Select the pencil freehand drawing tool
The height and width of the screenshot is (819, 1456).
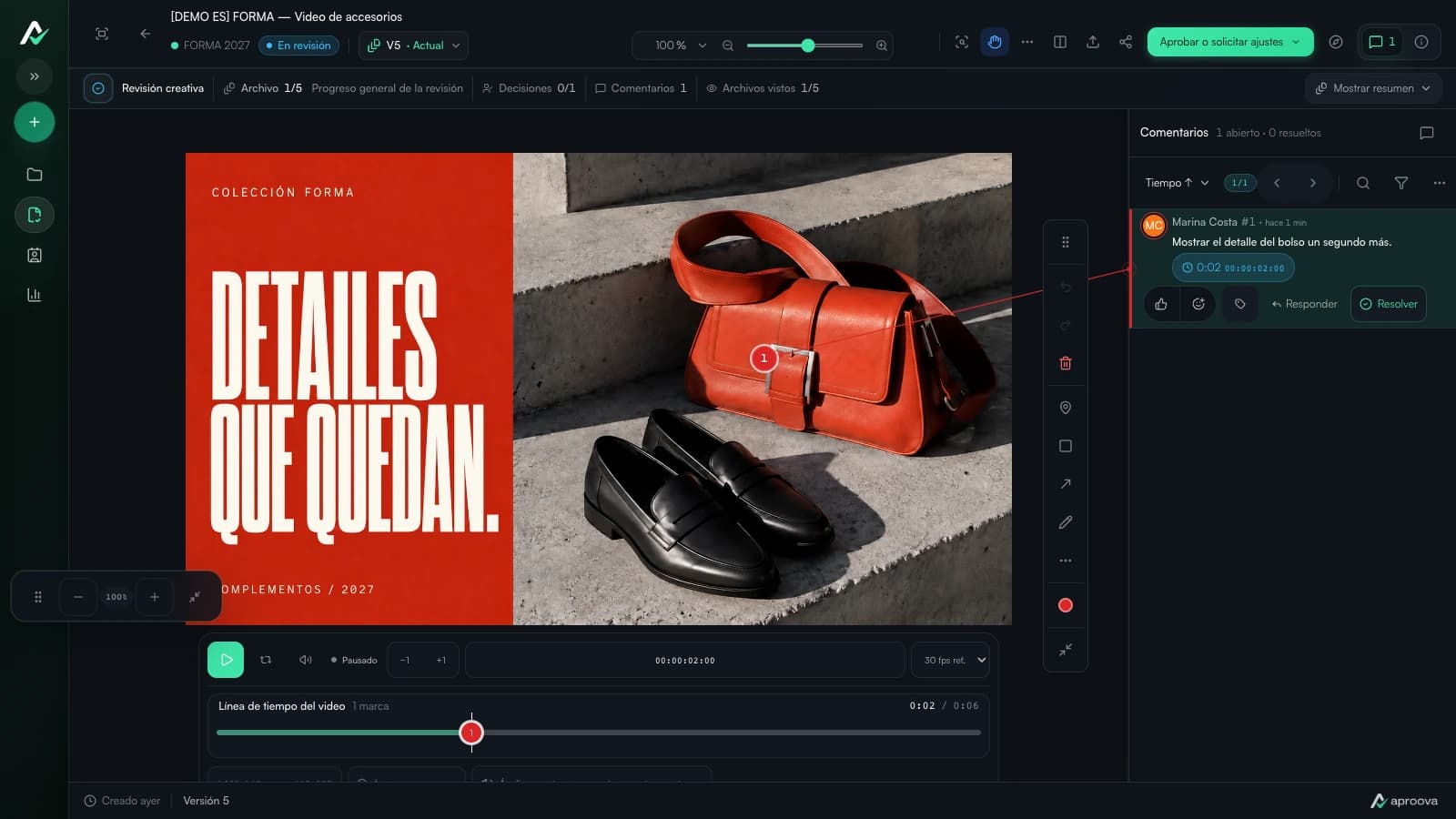coord(1066,522)
